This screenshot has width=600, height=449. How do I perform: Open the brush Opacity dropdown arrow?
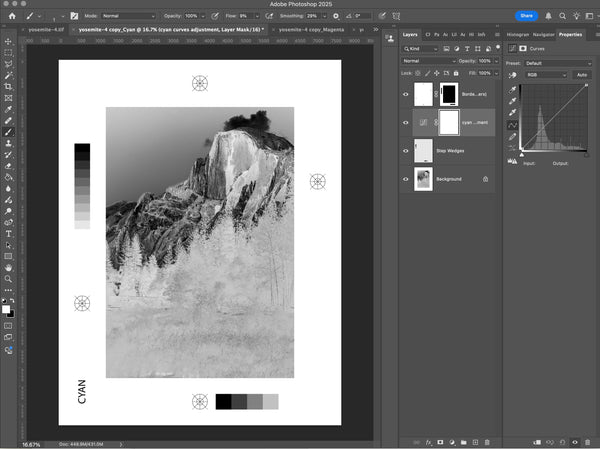[x=203, y=16]
